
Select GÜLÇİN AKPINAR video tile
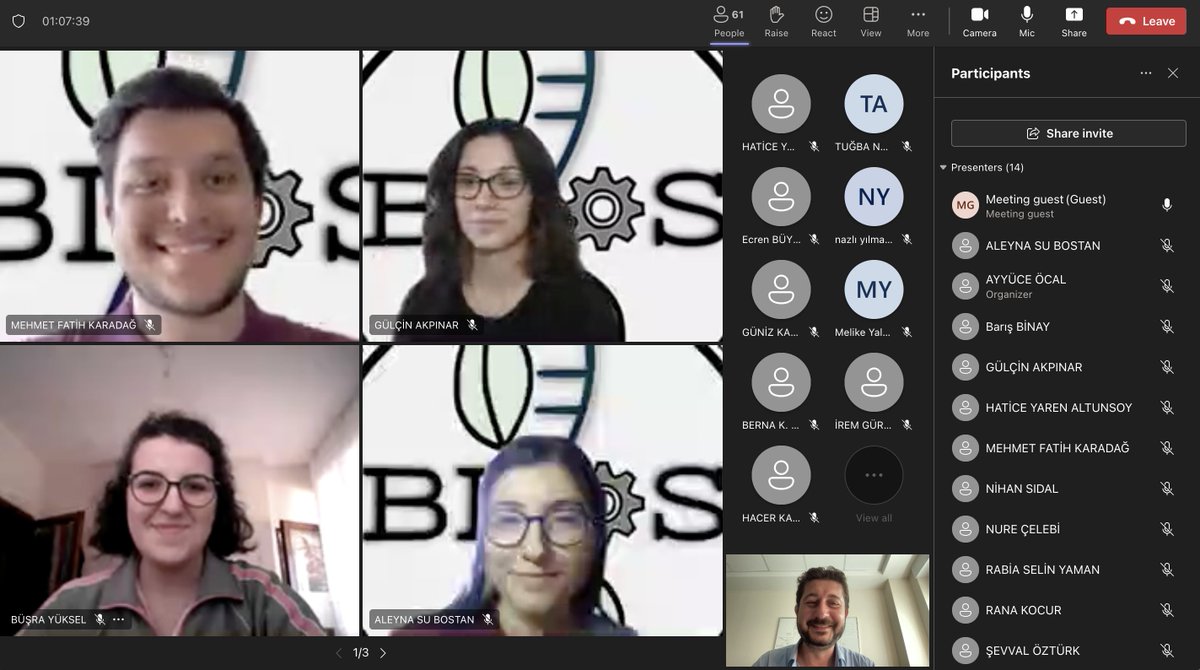(x=542, y=196)
